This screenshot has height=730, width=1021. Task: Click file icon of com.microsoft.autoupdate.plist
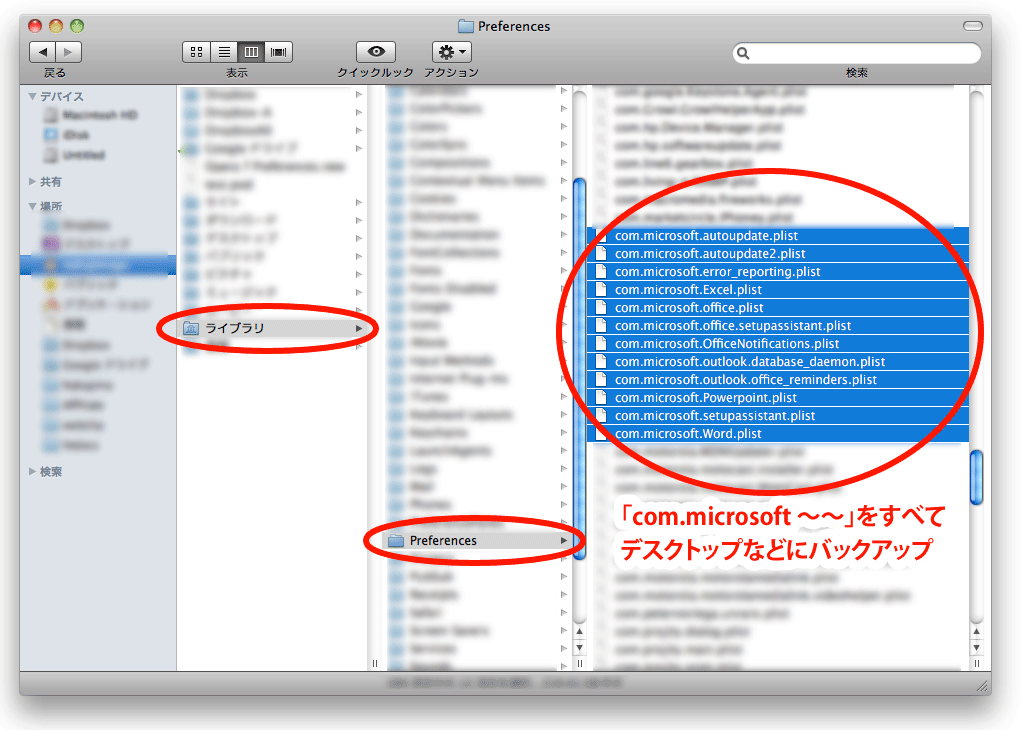(601, 236)
